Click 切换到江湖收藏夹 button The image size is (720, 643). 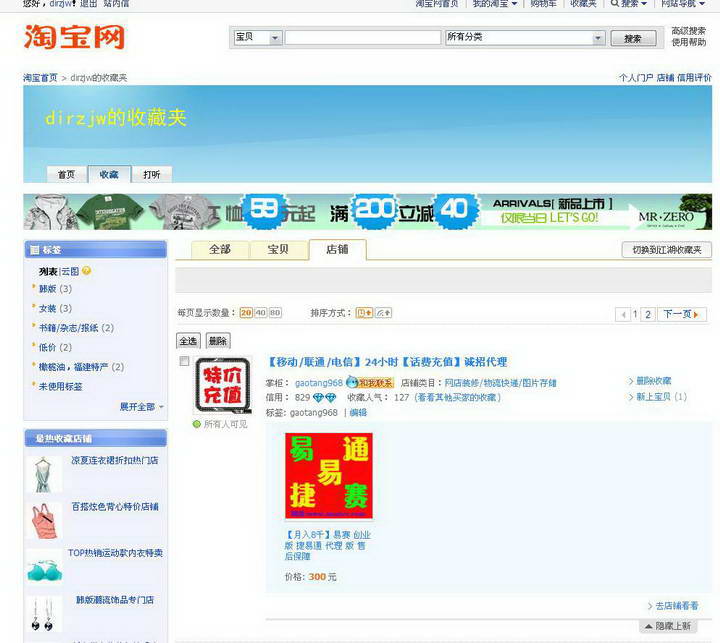(667, 250)
